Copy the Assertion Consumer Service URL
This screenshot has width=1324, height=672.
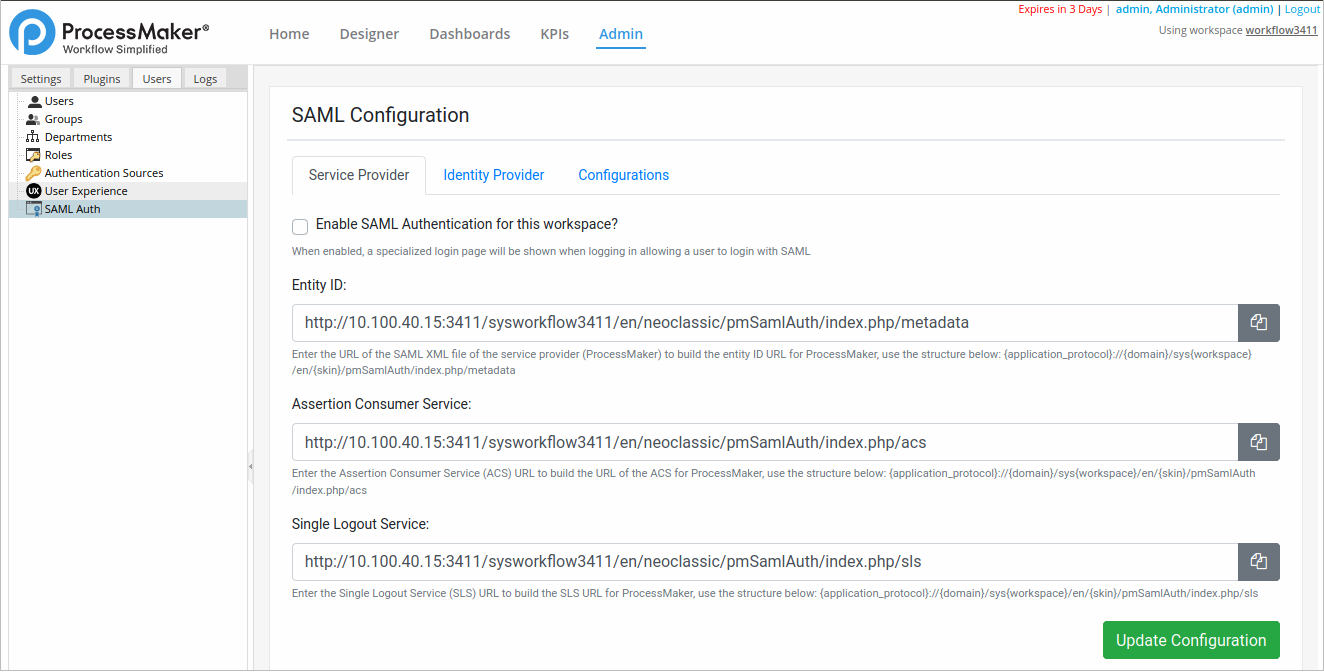1258,442
